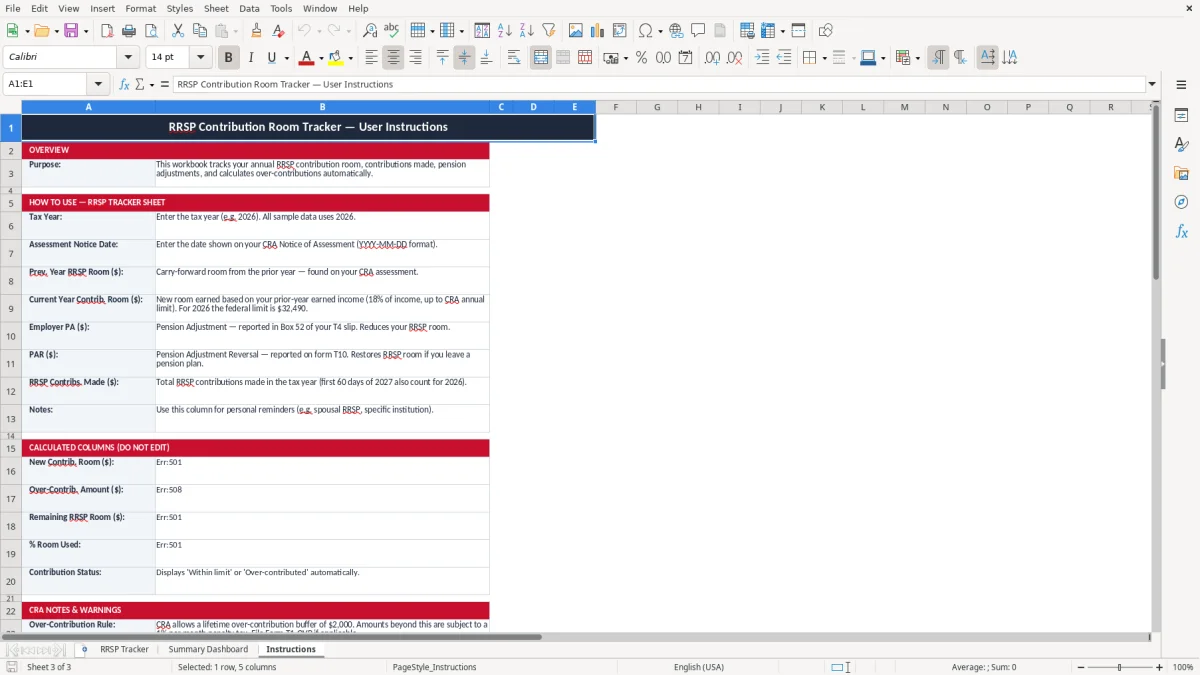Screen dimensions: 1200x675
Task: Apply the red font color swatch
Action: [307, 58]
